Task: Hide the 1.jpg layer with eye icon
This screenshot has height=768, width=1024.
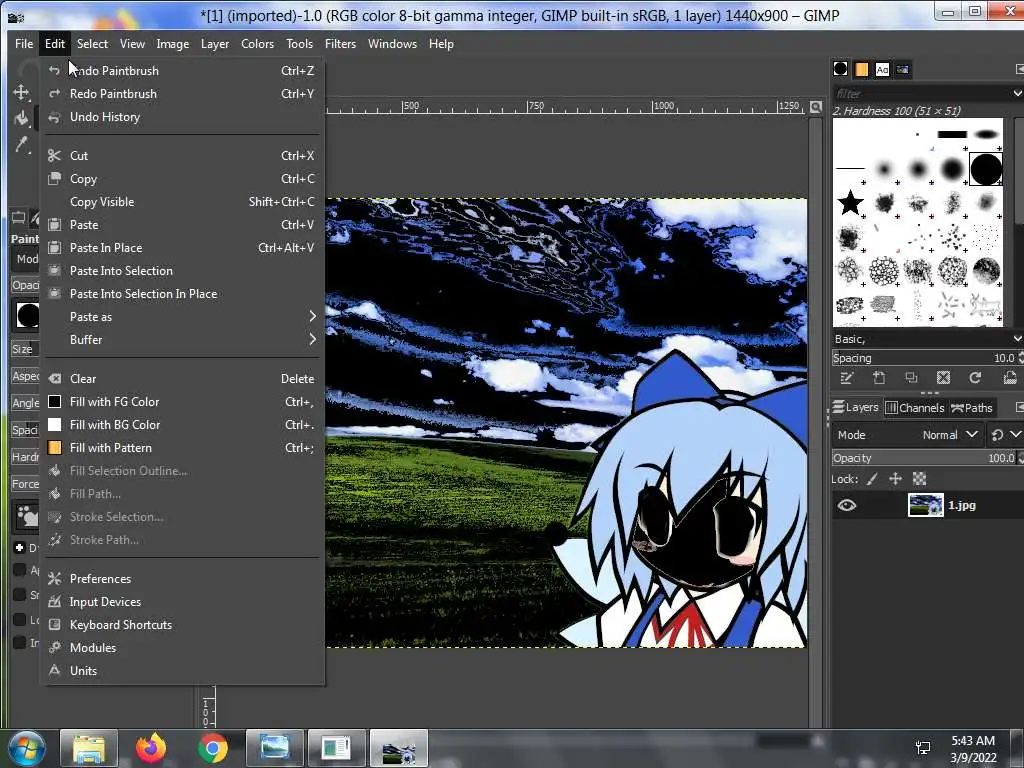Action: point(847,505)
